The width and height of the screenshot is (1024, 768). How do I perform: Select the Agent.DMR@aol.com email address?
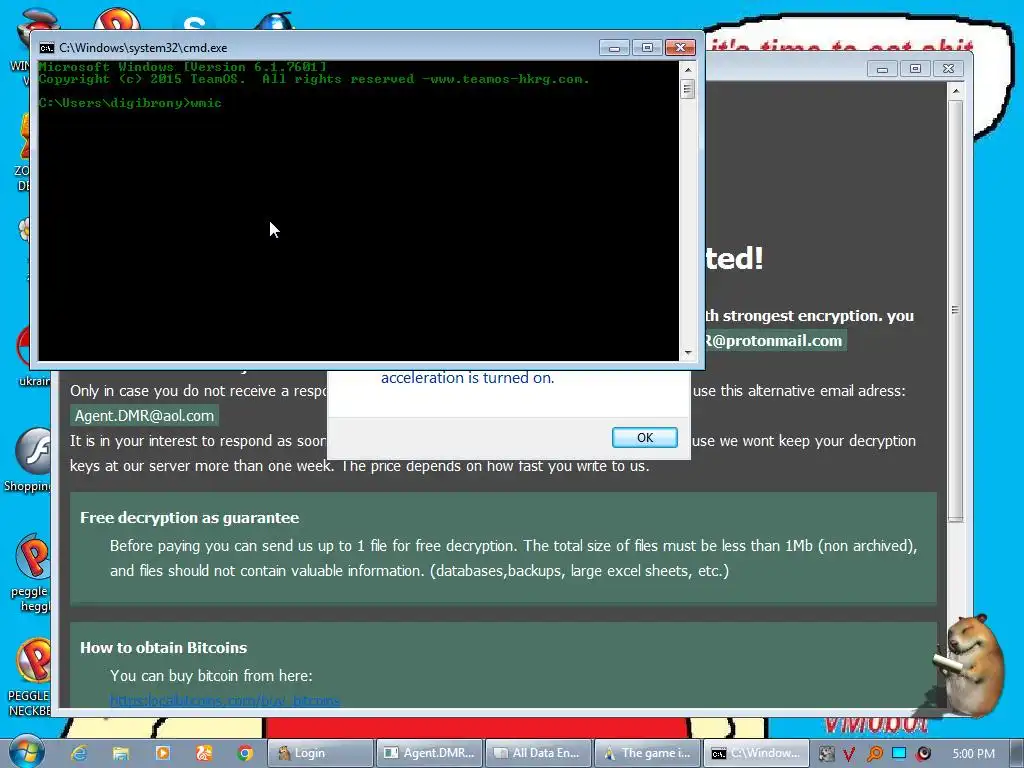pos(144,415)
